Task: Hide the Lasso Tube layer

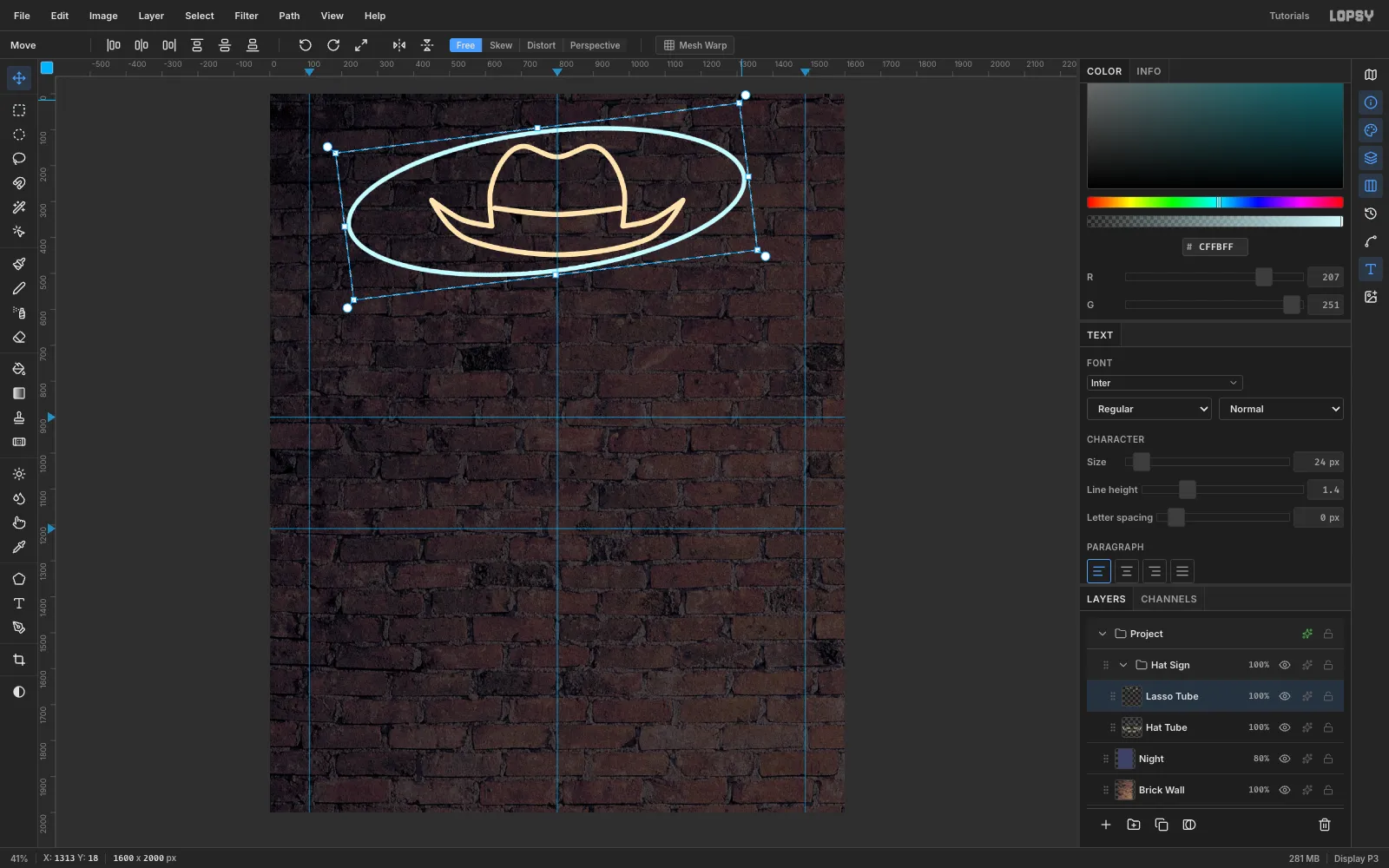Action: [1285, 696]
